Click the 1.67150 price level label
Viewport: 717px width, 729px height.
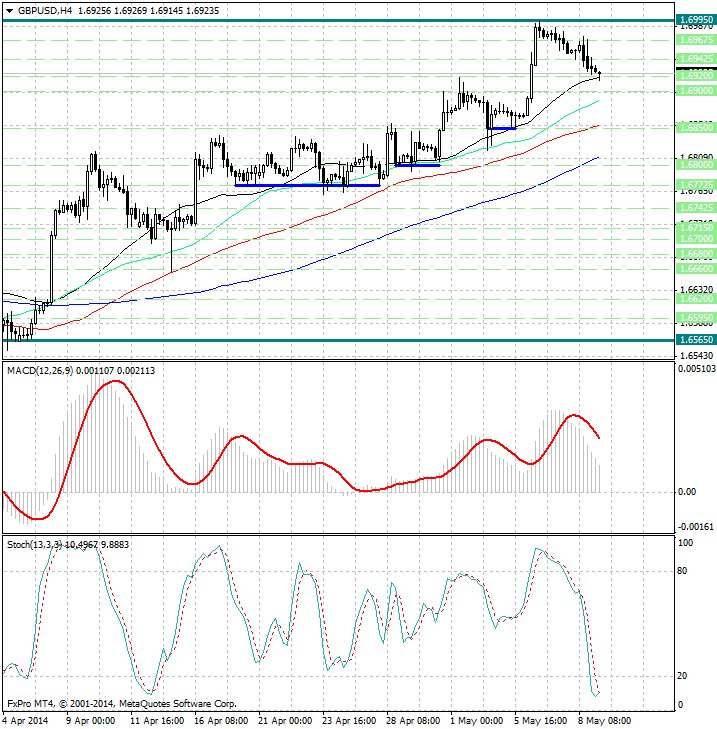tap(696, 228)
